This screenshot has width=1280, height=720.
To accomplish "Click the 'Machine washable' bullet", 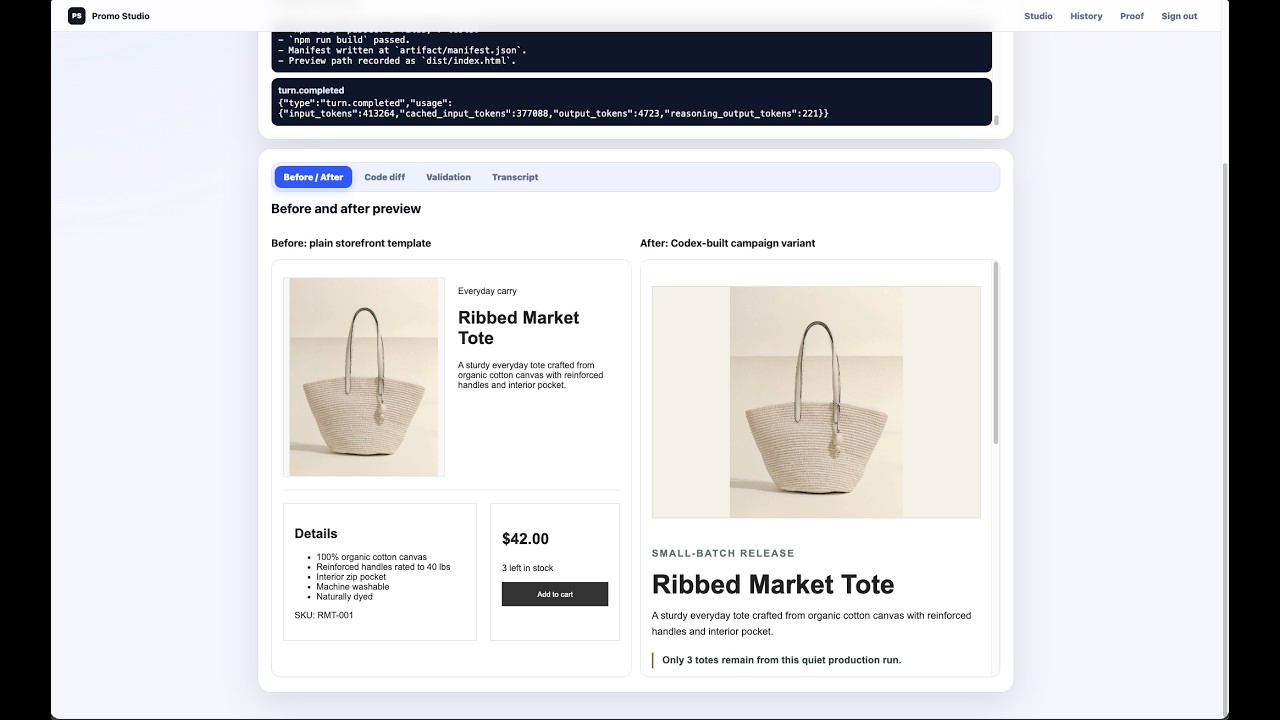I will point(353,587).
